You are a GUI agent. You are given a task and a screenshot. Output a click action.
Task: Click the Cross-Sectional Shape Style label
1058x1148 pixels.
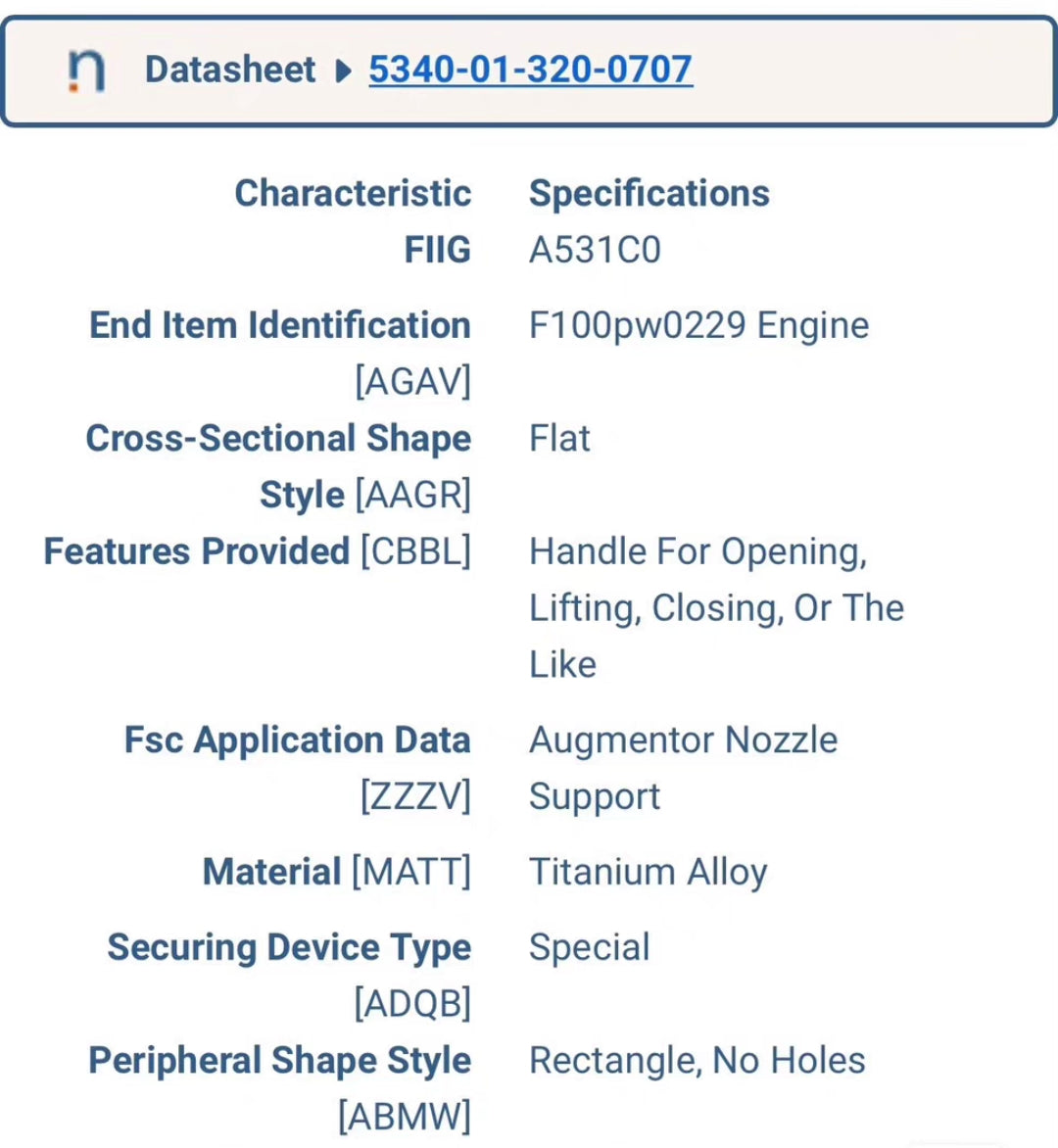click(x=278, y=439)
